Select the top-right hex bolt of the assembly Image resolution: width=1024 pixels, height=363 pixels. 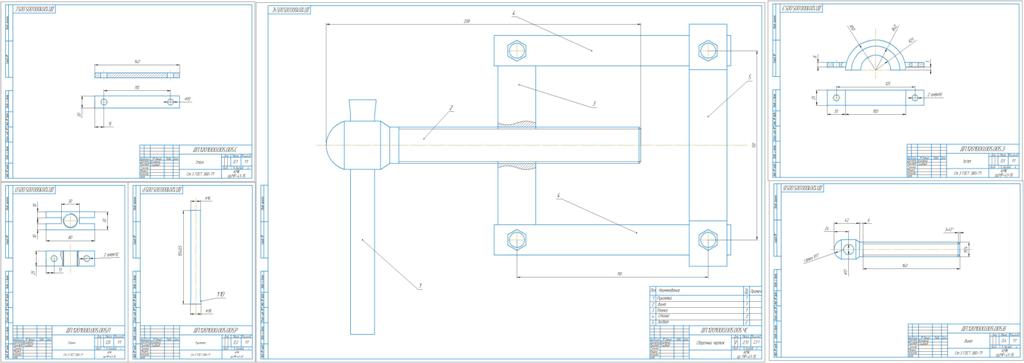tap(707, 50)
